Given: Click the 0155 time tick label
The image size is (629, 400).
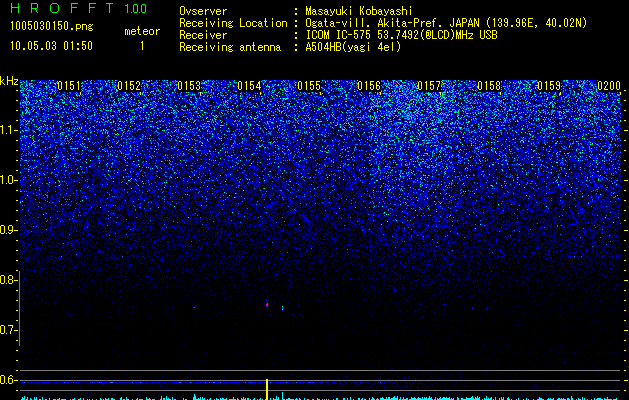Looking at the screenshot, I should pos(309,86).
